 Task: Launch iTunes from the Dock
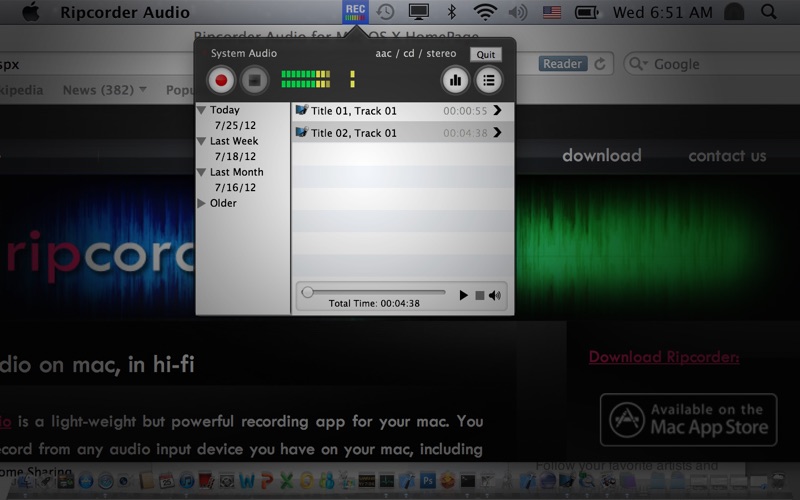coord(186,480)
